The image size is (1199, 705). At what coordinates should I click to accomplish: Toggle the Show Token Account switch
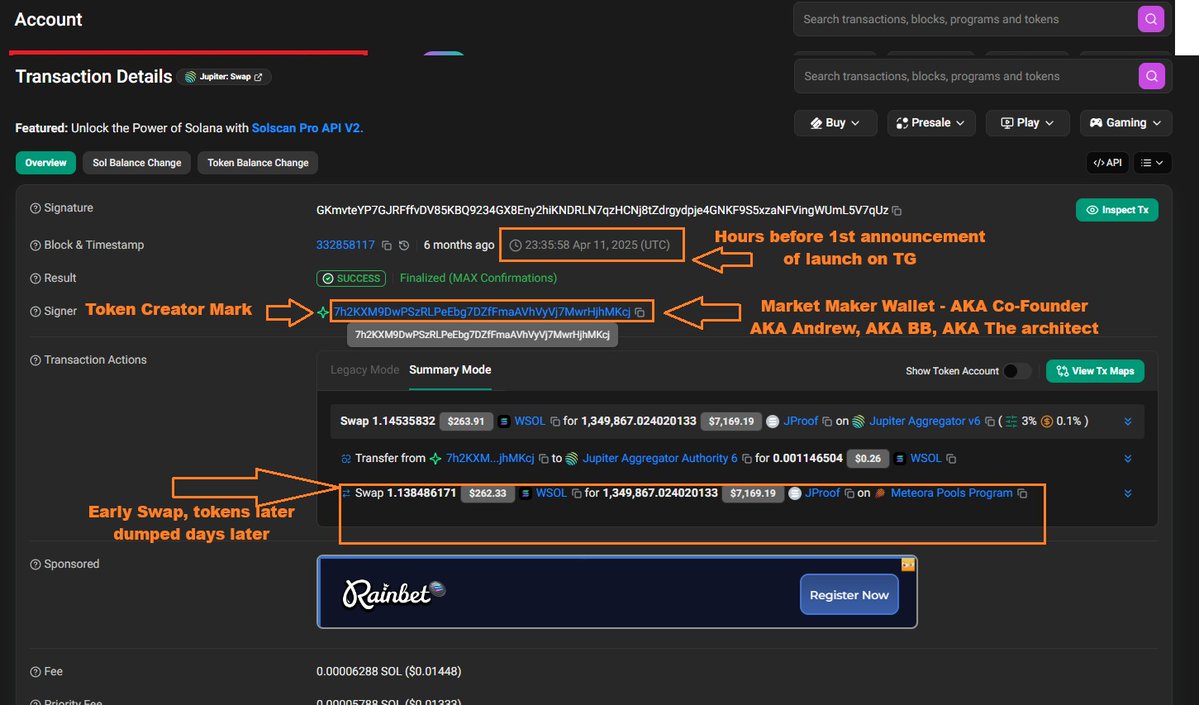point(1017,371)
